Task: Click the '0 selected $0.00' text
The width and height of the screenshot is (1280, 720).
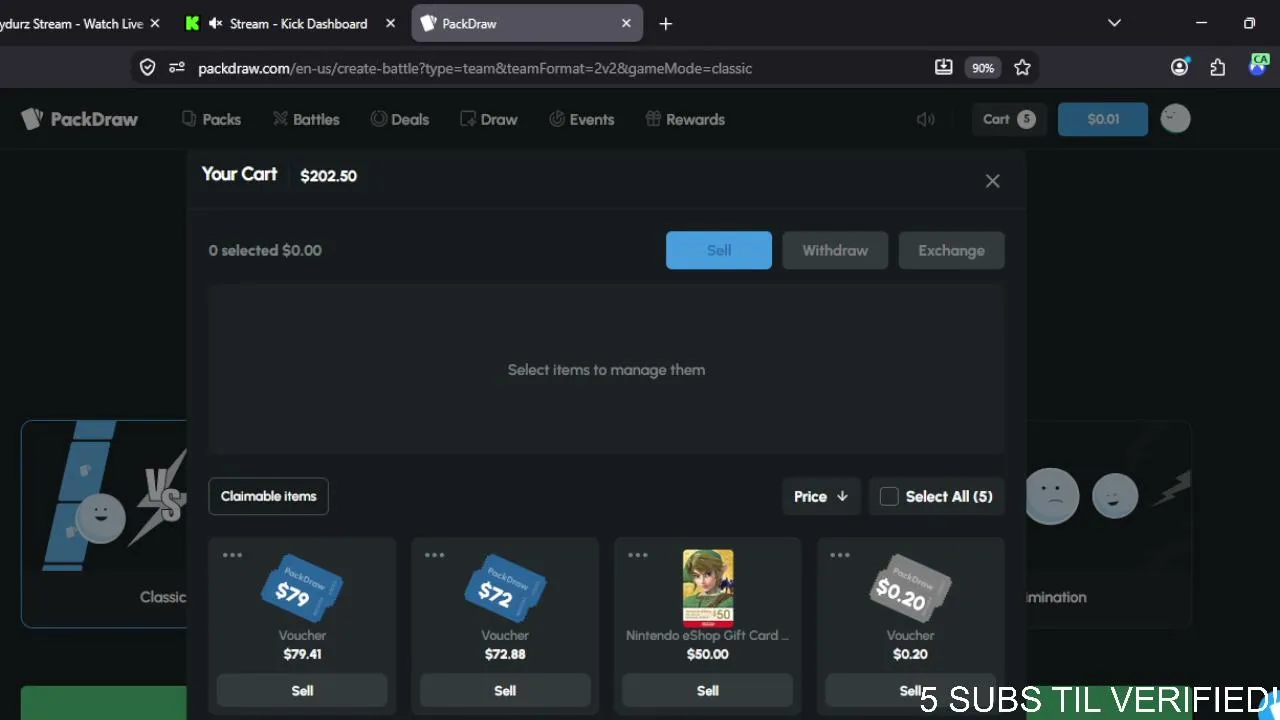Action: pos(265,250)
